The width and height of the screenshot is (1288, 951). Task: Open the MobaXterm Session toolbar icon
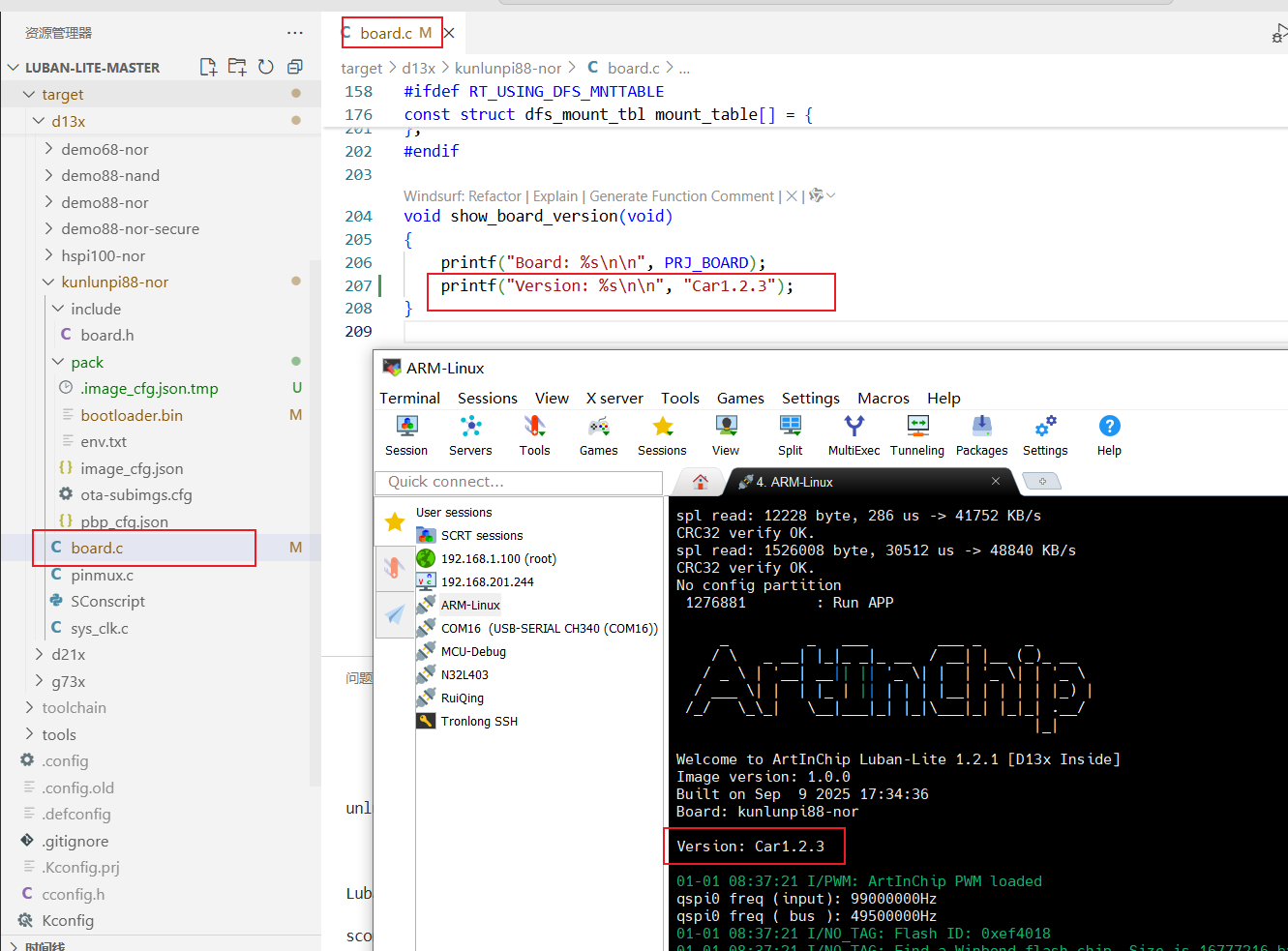point(406,435)
